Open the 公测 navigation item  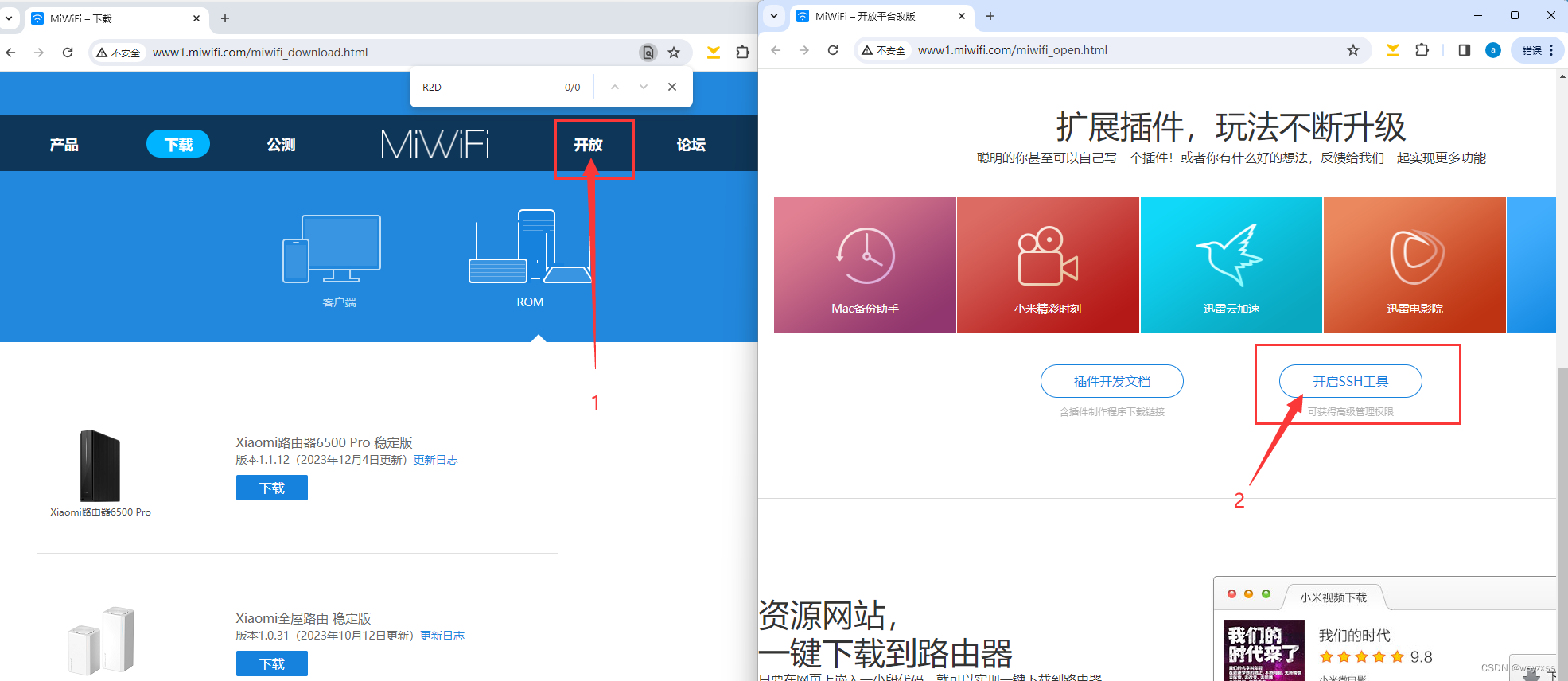coord(281,145)
